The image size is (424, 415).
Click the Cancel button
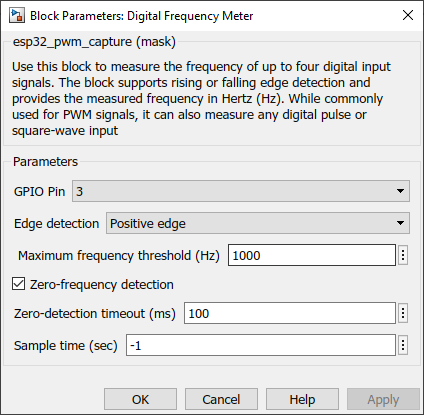tap(221, 399)
